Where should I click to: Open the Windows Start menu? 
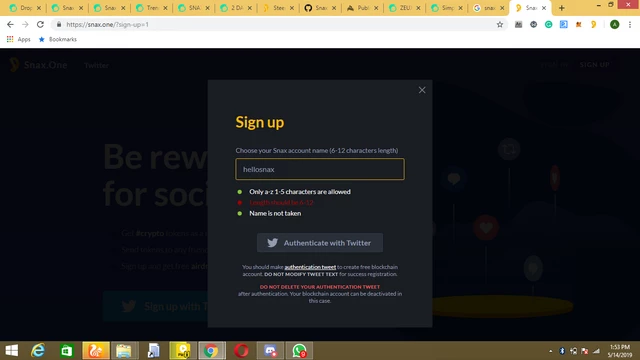12,351
